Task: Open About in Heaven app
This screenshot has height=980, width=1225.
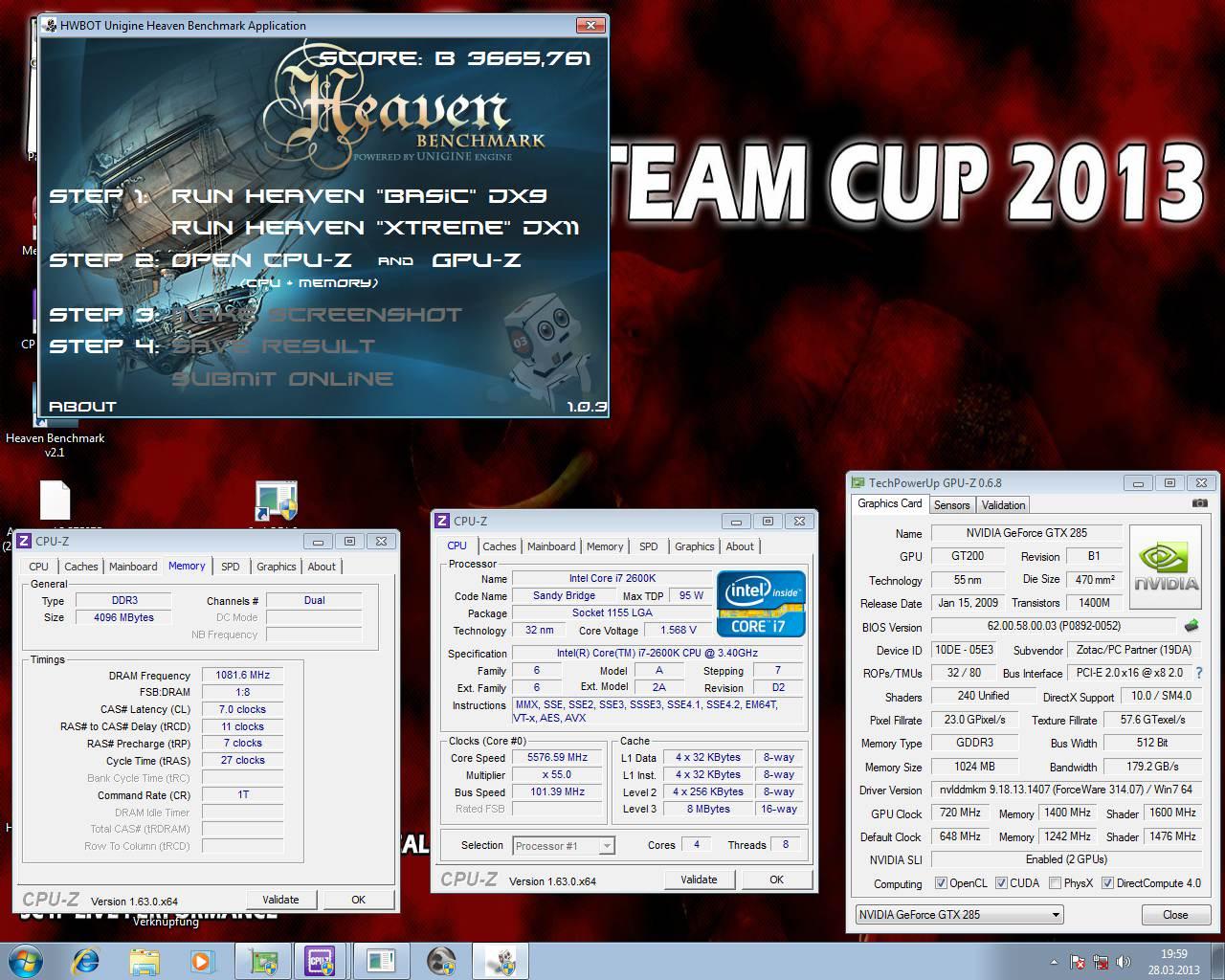Action: (x=82, y=406)
